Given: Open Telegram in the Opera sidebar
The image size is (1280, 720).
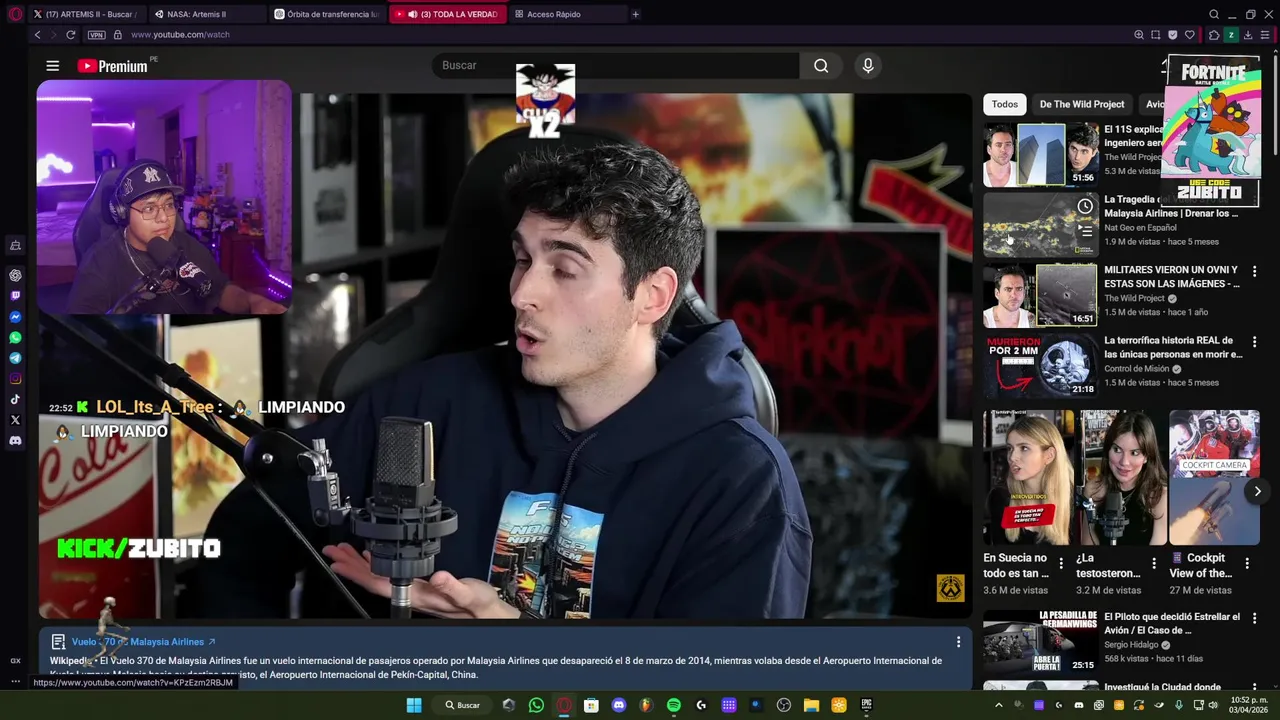Looking at the screenshot, I should (x=15, y=358).
